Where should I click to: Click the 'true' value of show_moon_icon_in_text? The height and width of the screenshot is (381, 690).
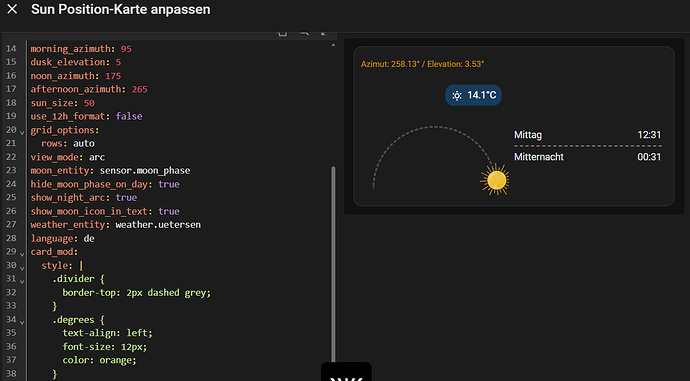point(169,211)
